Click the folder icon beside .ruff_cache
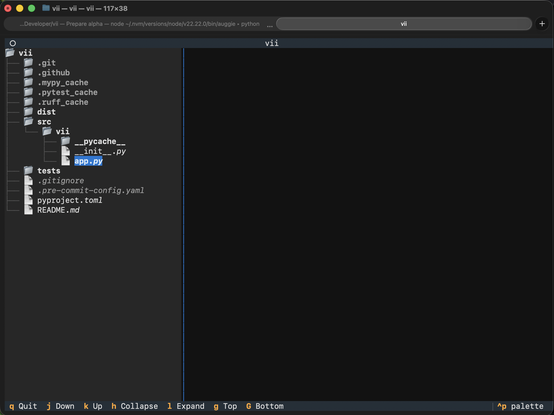This screenshot has width=554, height=415. [29, 102]
